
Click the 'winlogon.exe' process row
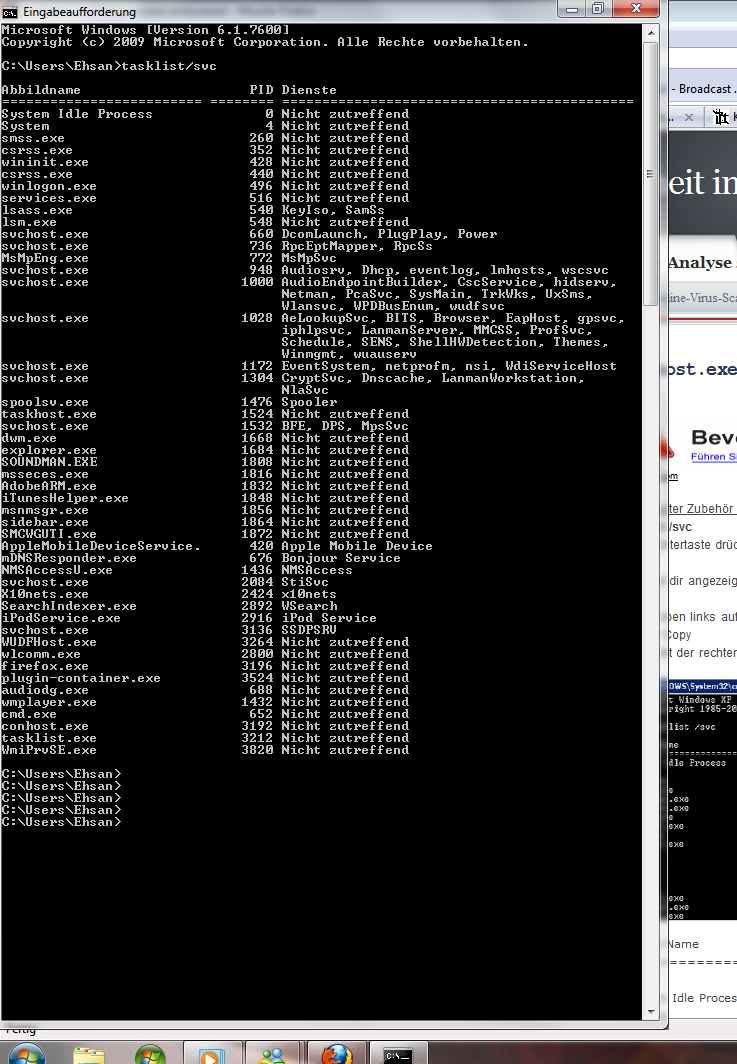coord(205,186)
